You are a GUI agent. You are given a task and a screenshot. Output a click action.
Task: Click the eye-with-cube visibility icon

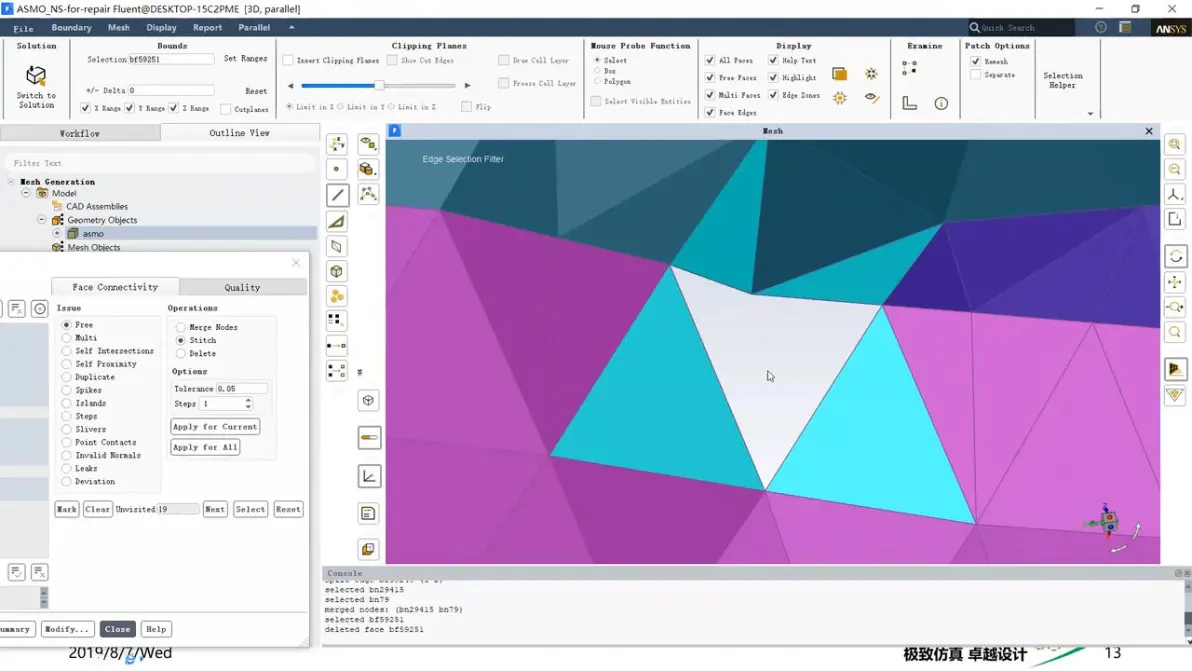368,144
